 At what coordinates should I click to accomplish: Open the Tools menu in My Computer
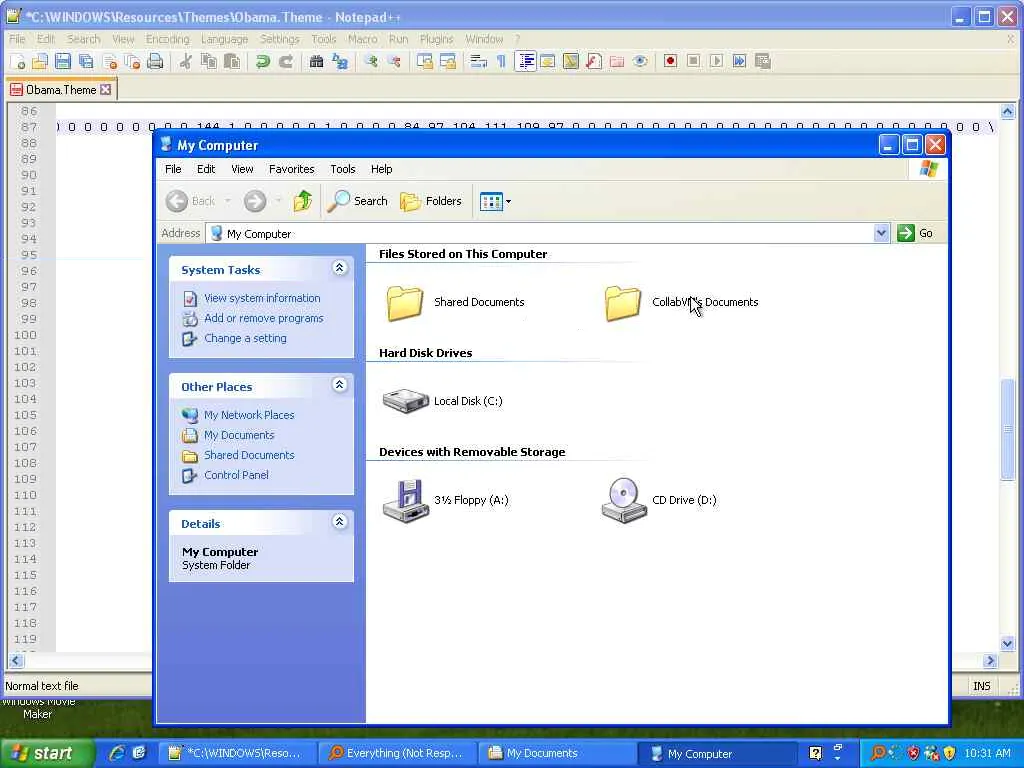pyautogui.click(x=342, y=169)
